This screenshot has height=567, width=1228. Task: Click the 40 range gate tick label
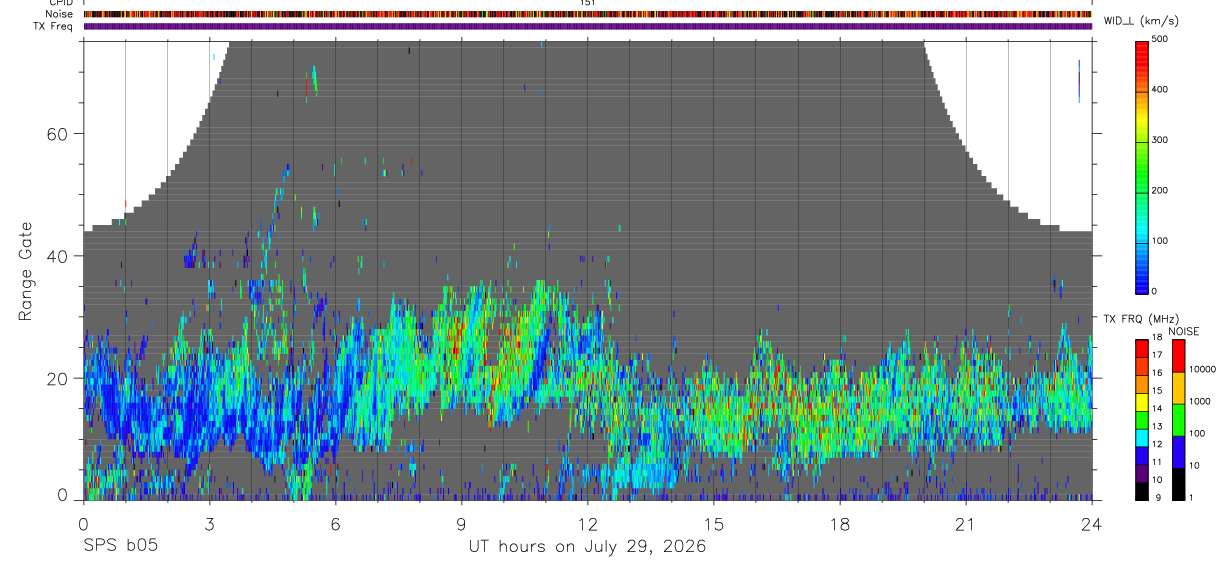tap(68, 256)
